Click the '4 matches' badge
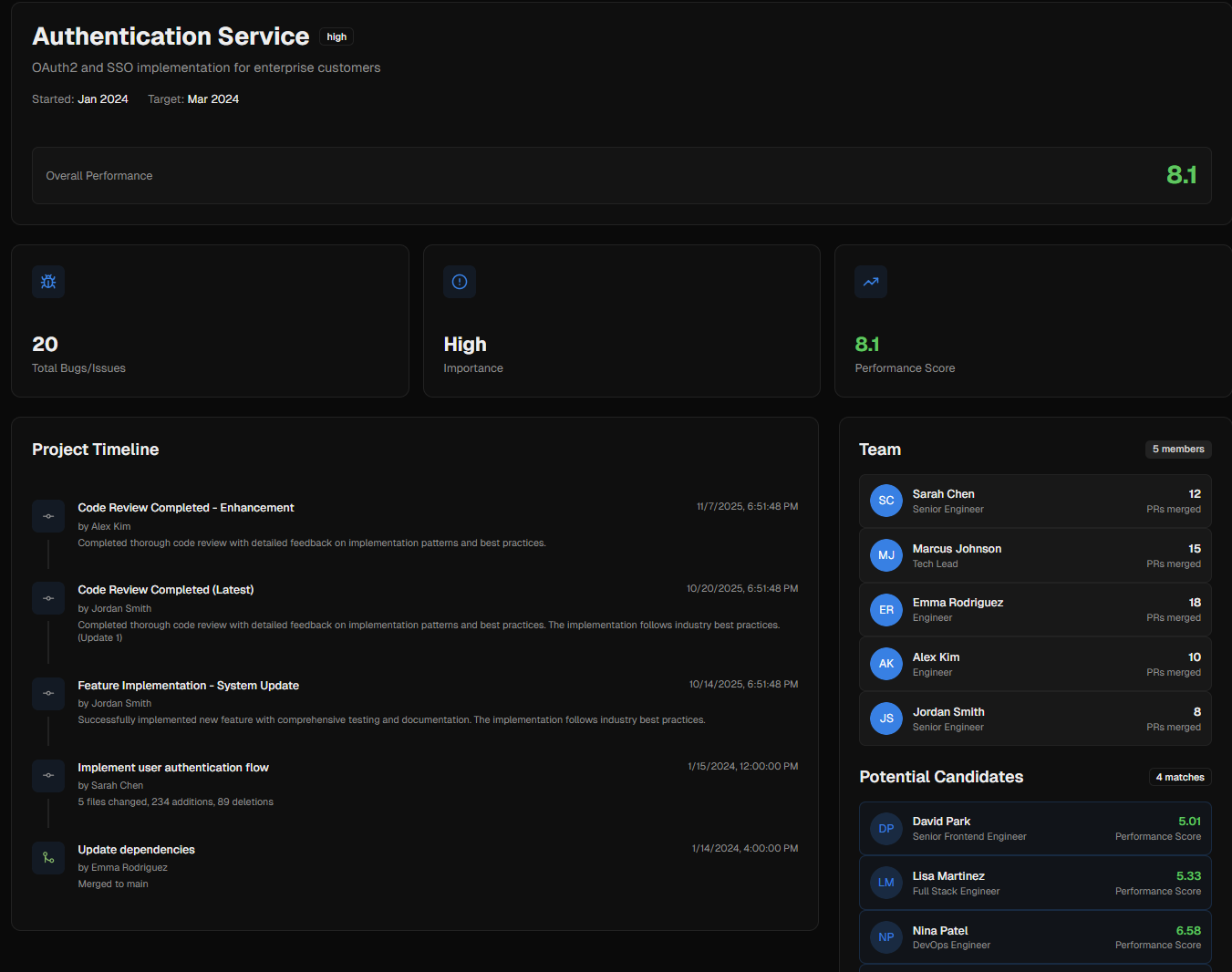Screen dimensions: 1232x972 pos(1180,777)
